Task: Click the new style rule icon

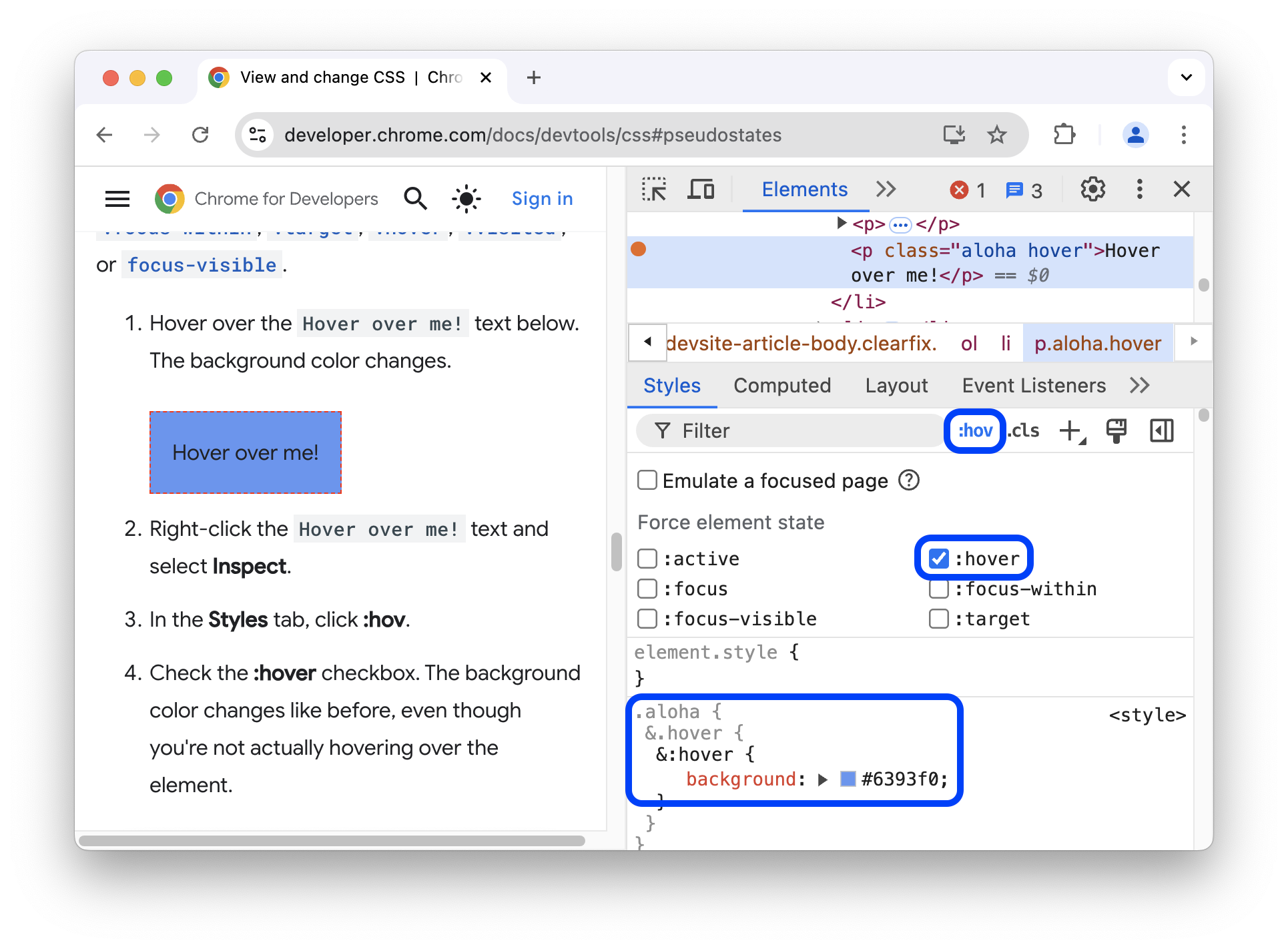Action: 1073,430
